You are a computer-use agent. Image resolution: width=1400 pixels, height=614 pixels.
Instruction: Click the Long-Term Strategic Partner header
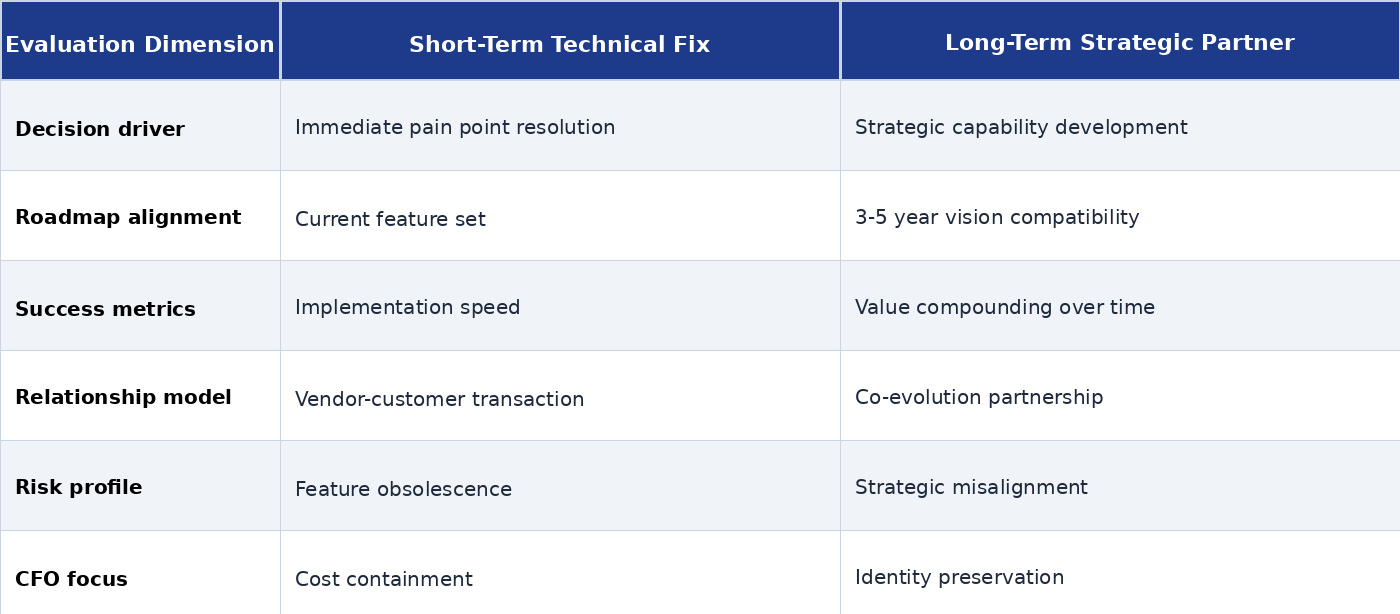(x=1119, y=44)
